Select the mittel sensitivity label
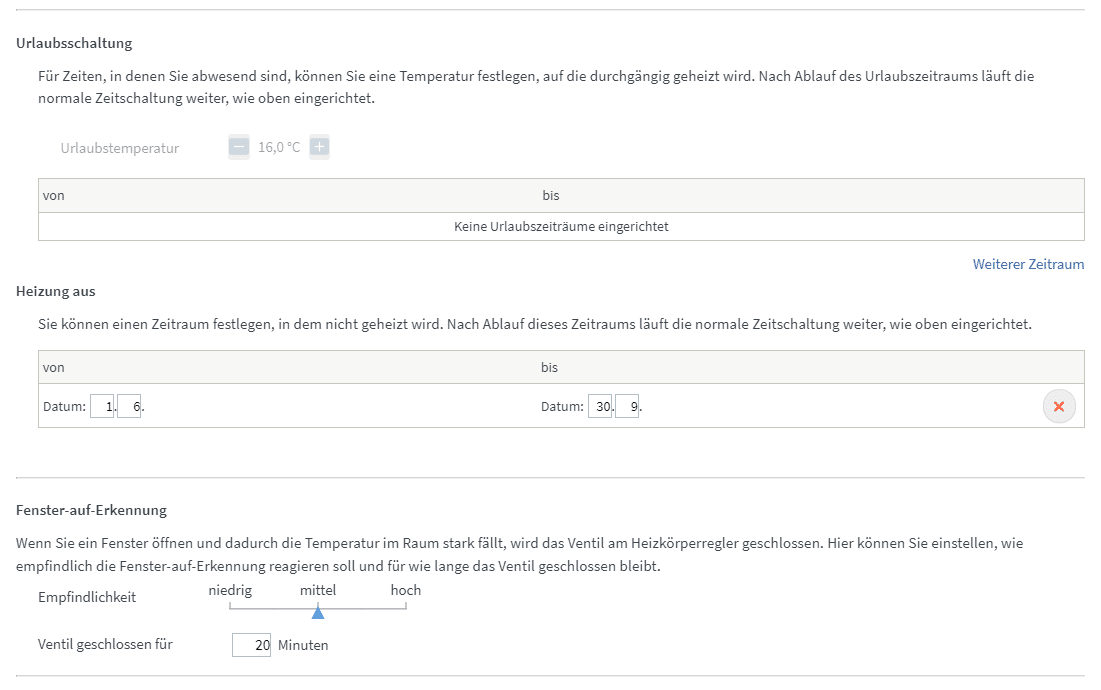 click(318, 591)
